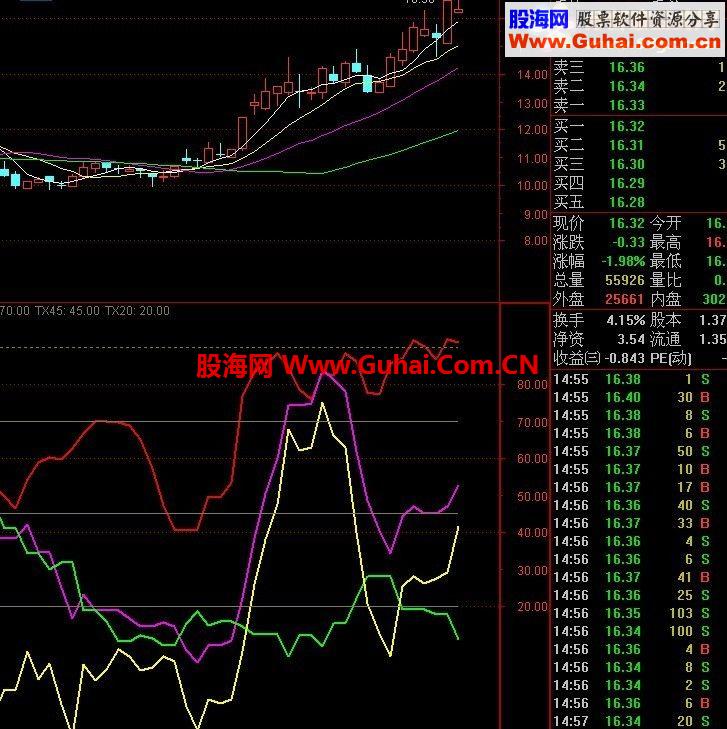This screenshot has height=729, width=727.
Task: Click the 最高 label
Action: [x=666, y=243]
